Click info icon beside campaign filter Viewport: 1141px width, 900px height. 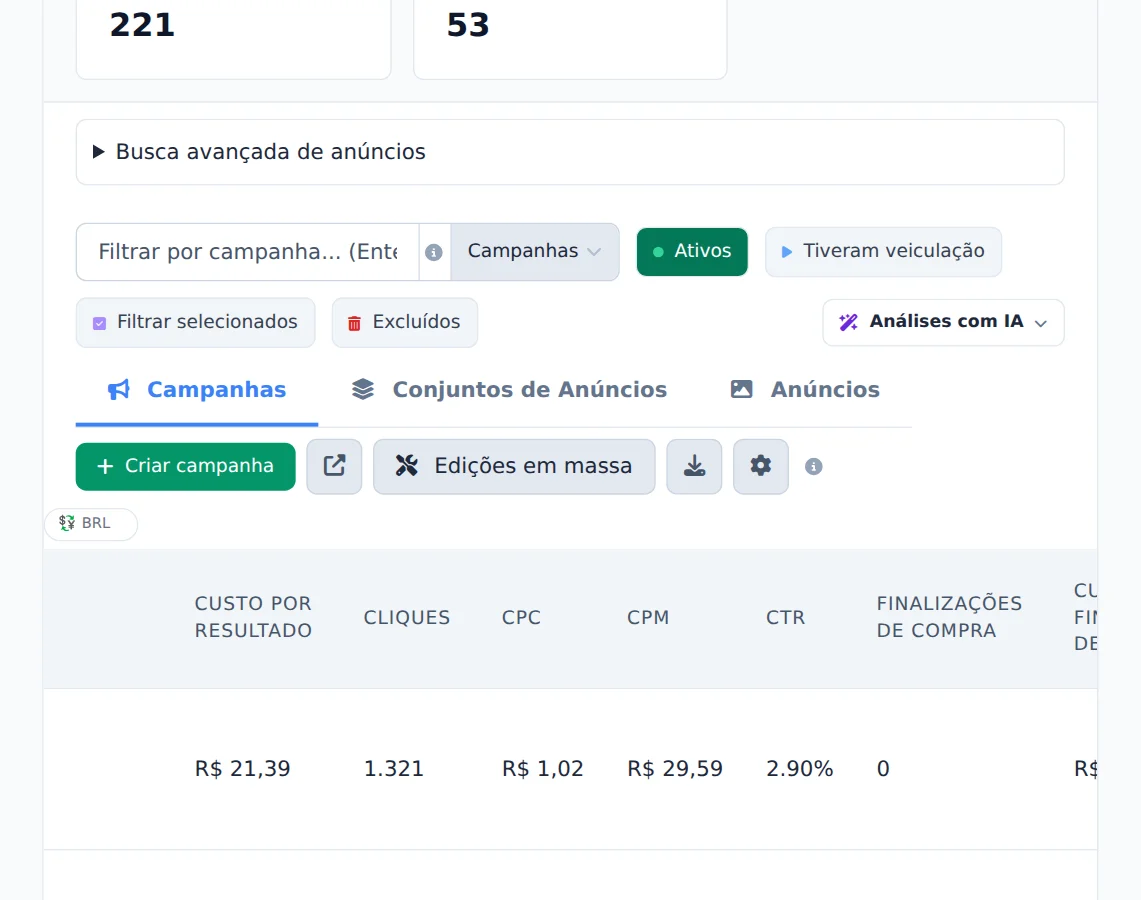(x=434, y=252)
